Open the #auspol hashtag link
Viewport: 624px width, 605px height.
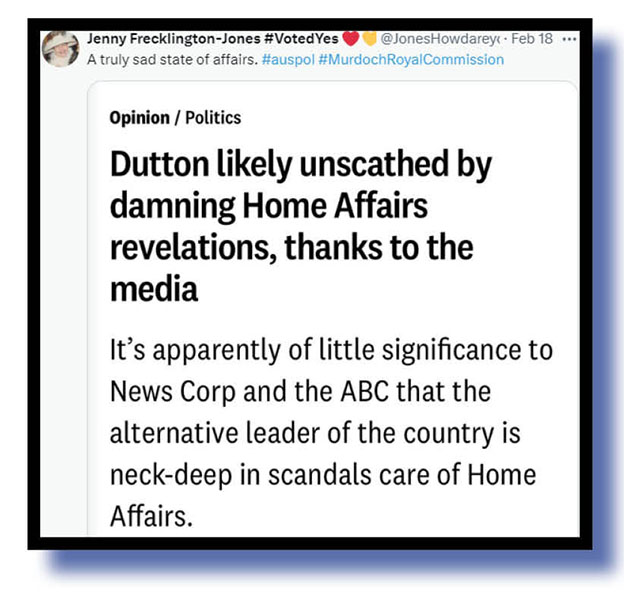point(288,60)
